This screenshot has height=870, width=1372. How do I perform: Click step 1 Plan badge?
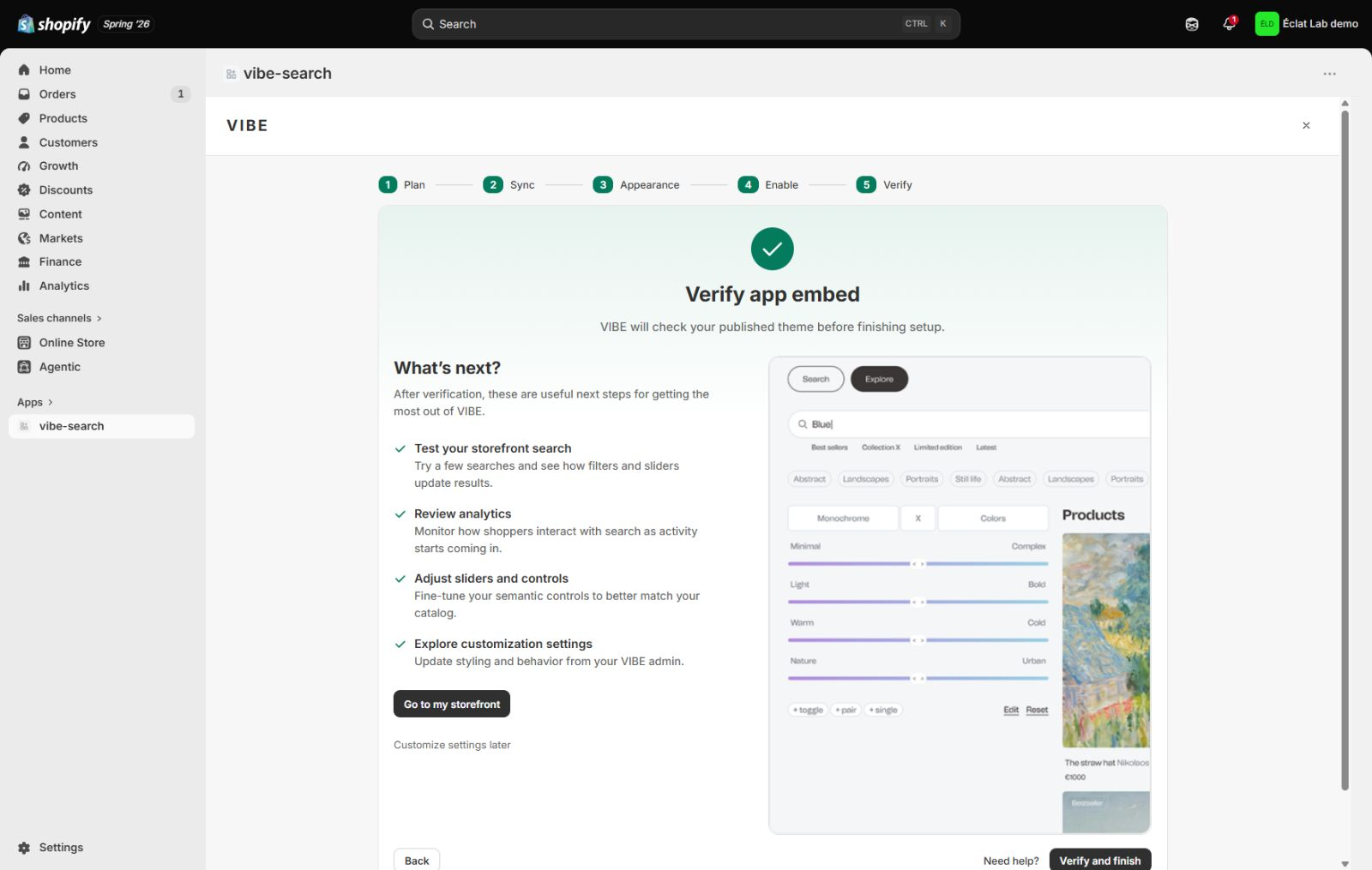(388, 184)
